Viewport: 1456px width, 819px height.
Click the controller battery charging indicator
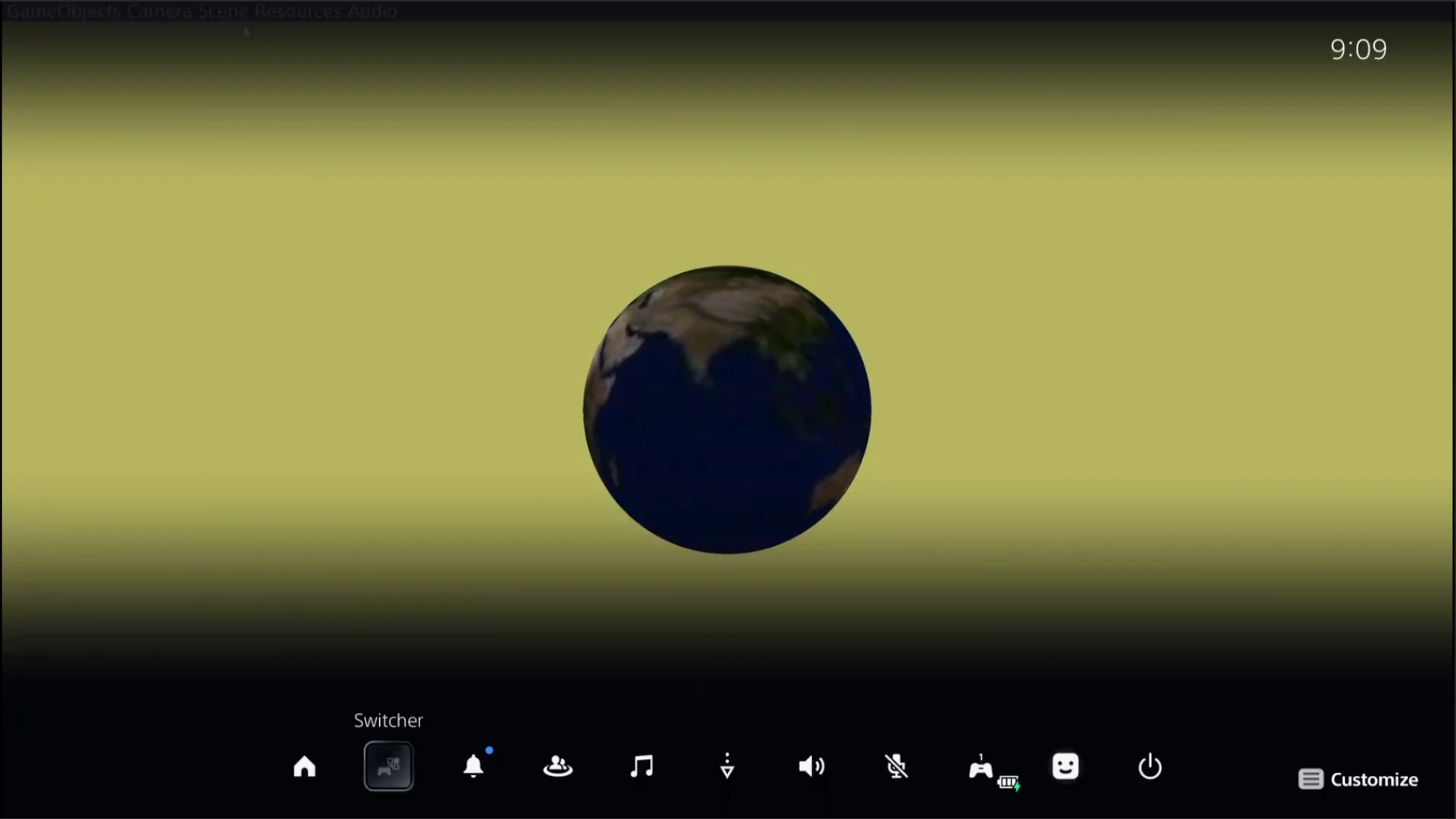[x=1009, y=783]
